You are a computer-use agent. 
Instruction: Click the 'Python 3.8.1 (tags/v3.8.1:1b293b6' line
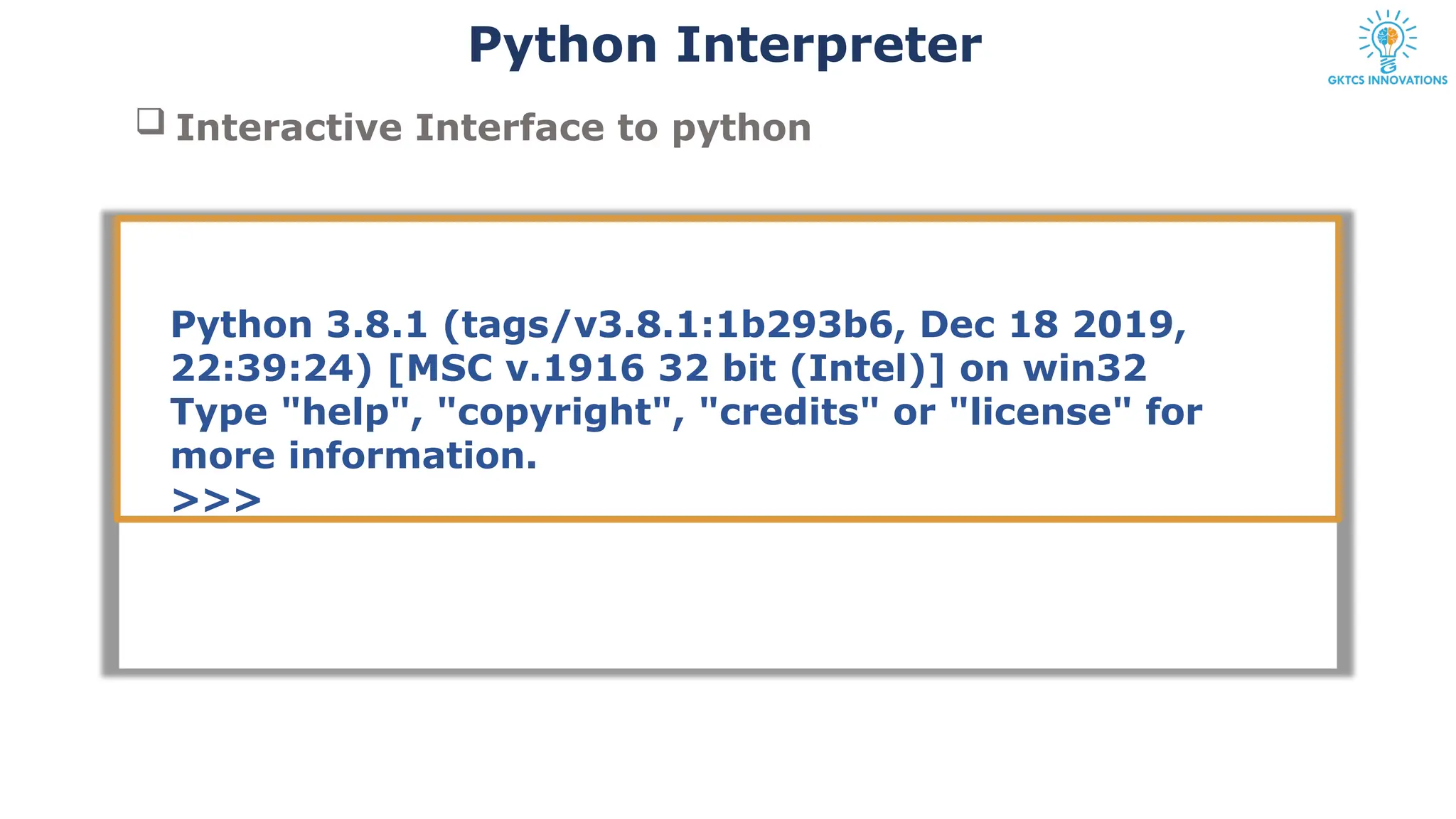click(679, 326)
